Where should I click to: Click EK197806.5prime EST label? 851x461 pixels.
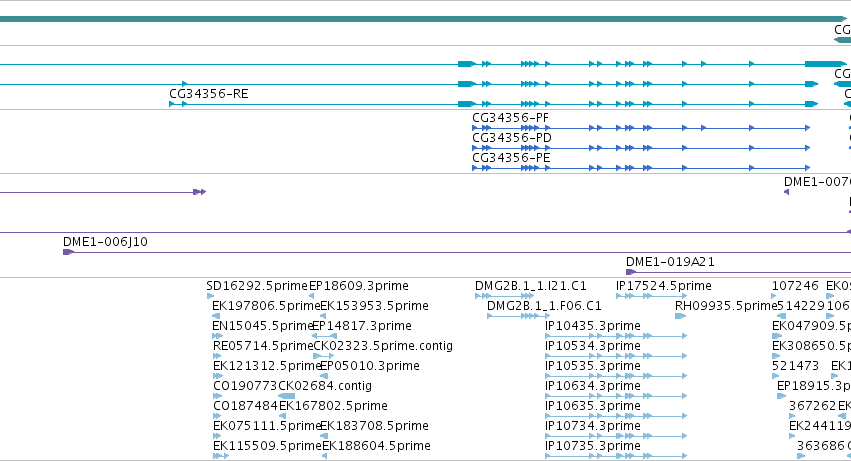coord(266,306)
